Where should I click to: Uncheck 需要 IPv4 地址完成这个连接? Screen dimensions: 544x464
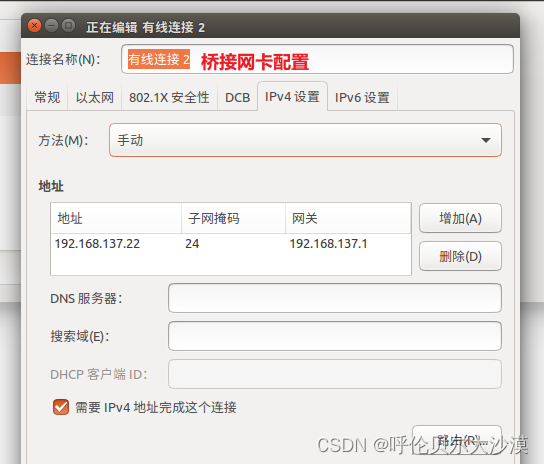coord(61,407)
